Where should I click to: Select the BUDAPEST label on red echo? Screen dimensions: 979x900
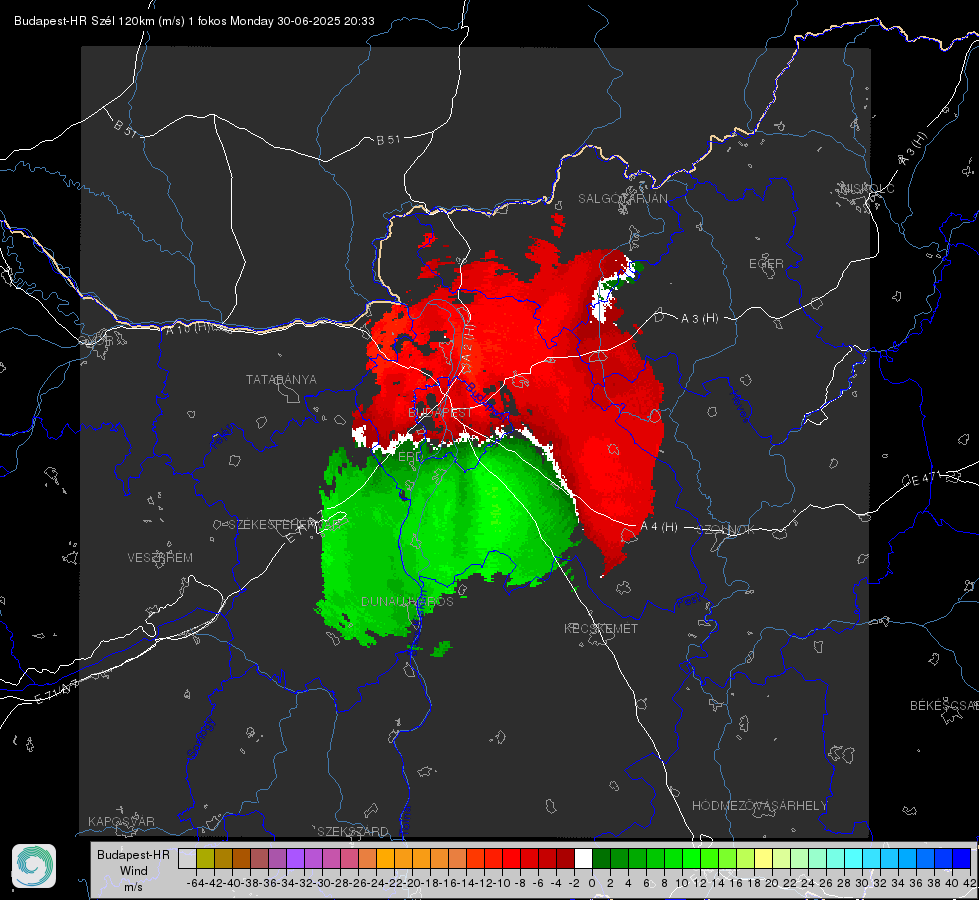[x=440, y=412]
